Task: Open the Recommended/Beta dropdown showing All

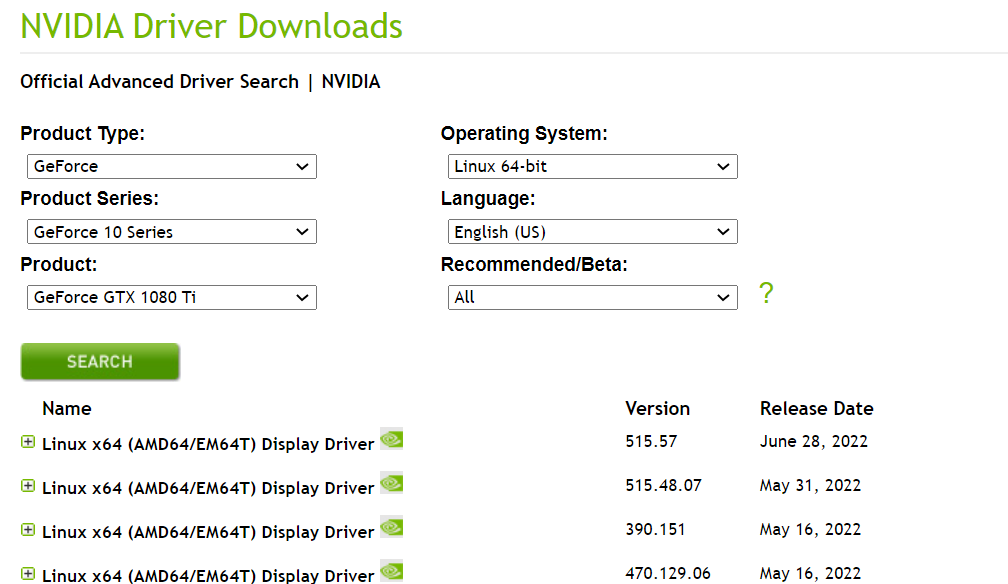Action: point(592,298)
